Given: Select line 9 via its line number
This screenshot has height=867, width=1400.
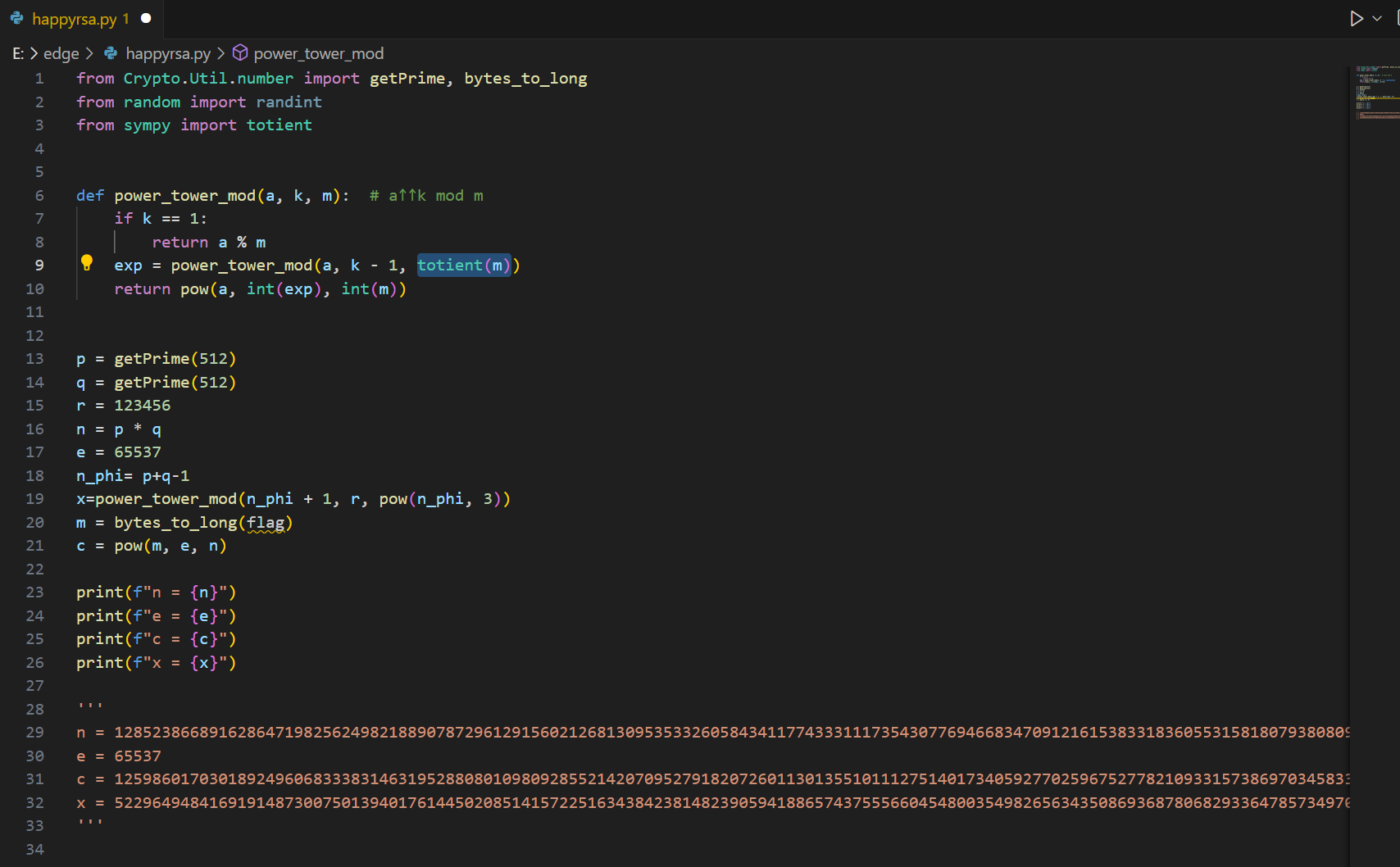Looking at the screenshot, I should click(x=39, y=266).
